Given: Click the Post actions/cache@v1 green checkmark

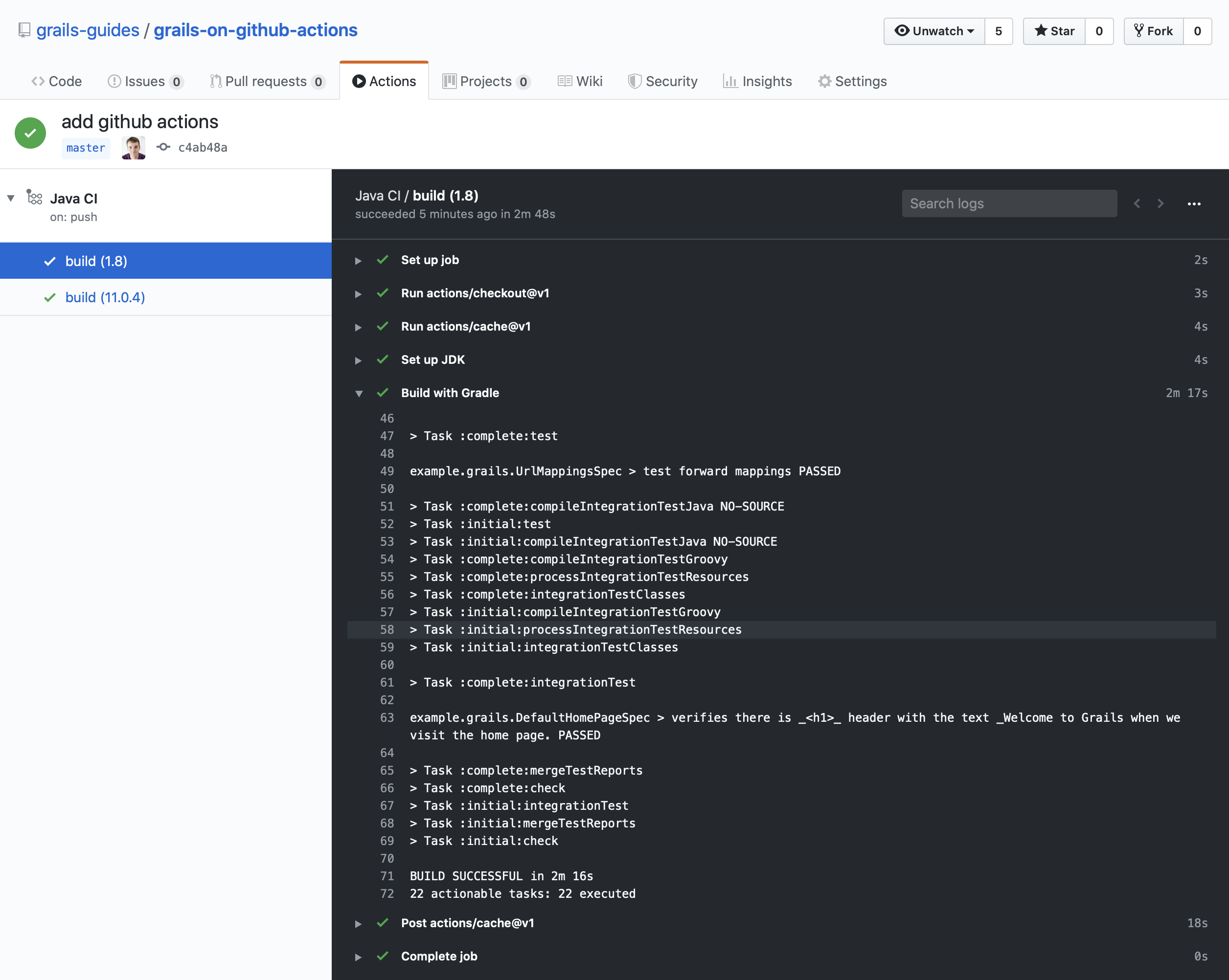Looking at the screenshot, I should [x=383, y=922].
